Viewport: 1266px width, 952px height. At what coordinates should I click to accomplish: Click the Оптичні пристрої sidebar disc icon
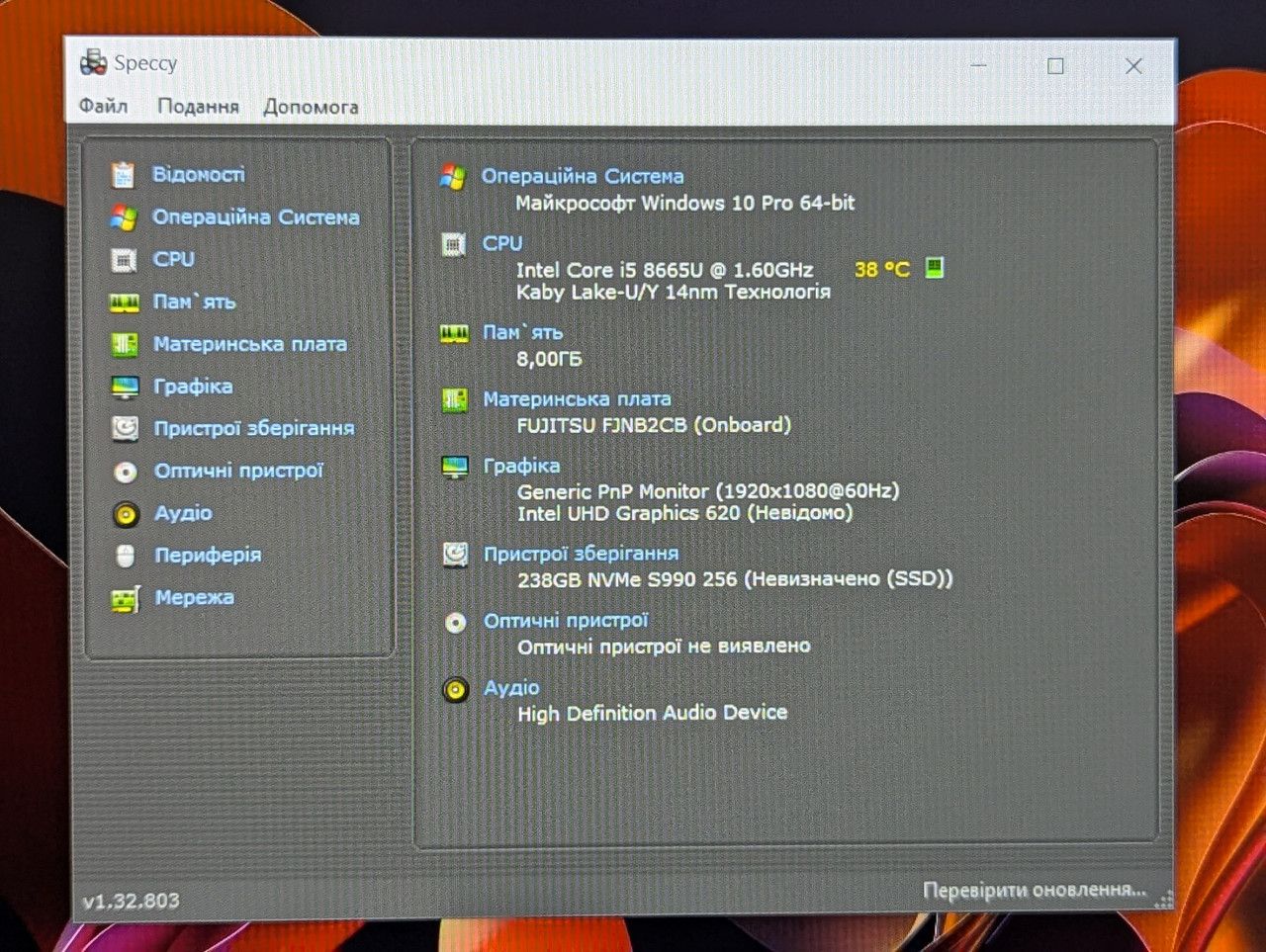point(126,472)
